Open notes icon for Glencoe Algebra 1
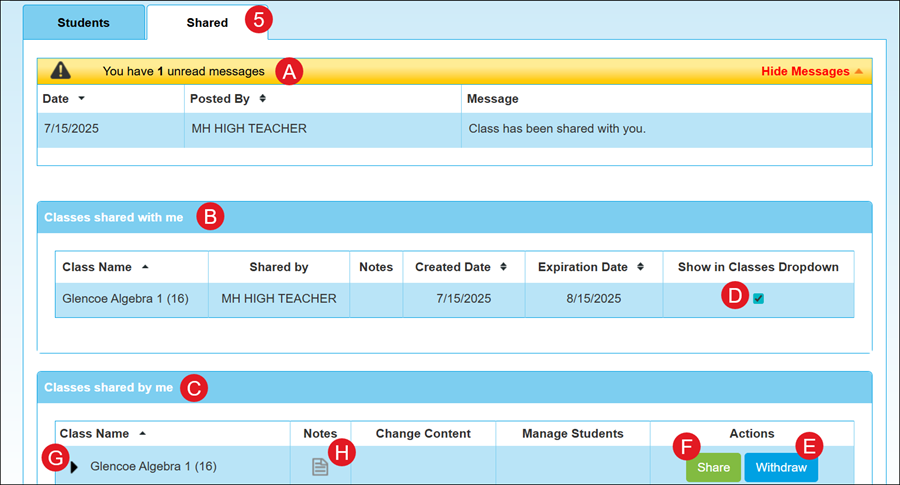The height and width of the screenshot is (485, 900). (x=320, y=467)
